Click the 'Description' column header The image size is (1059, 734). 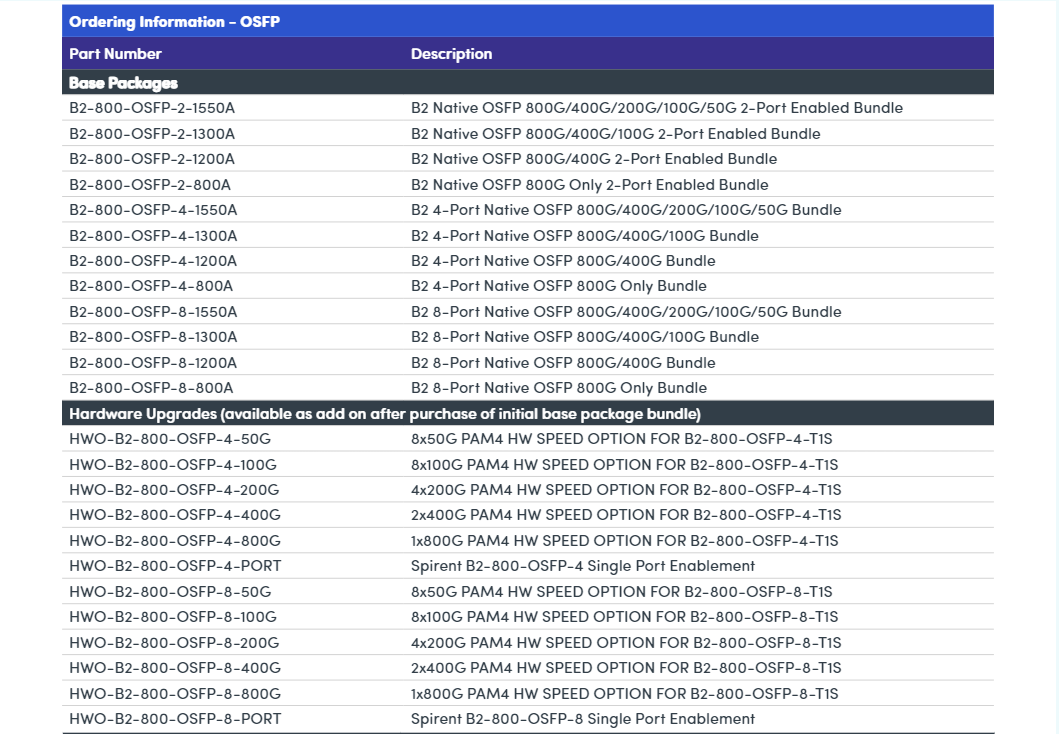pyautogui.click(x=451, y=54)
